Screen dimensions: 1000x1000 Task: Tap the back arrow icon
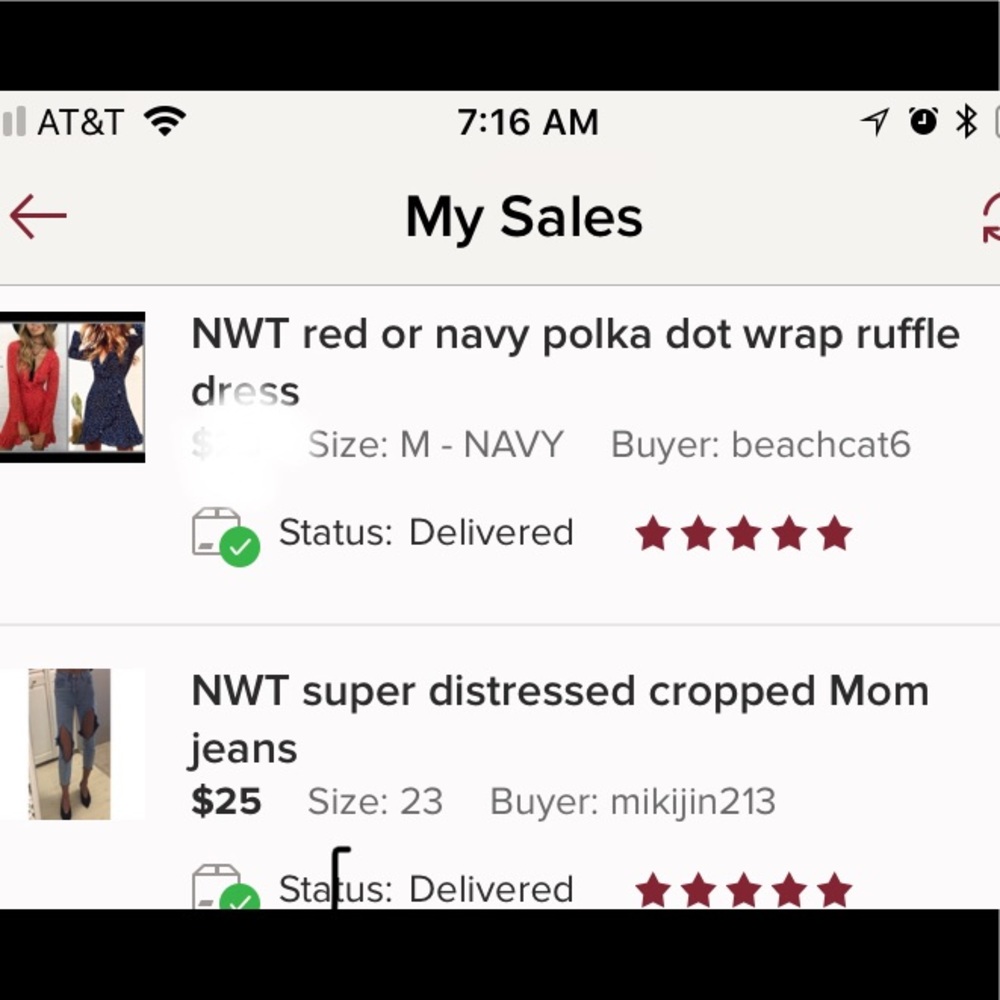(x=38, y=217)
